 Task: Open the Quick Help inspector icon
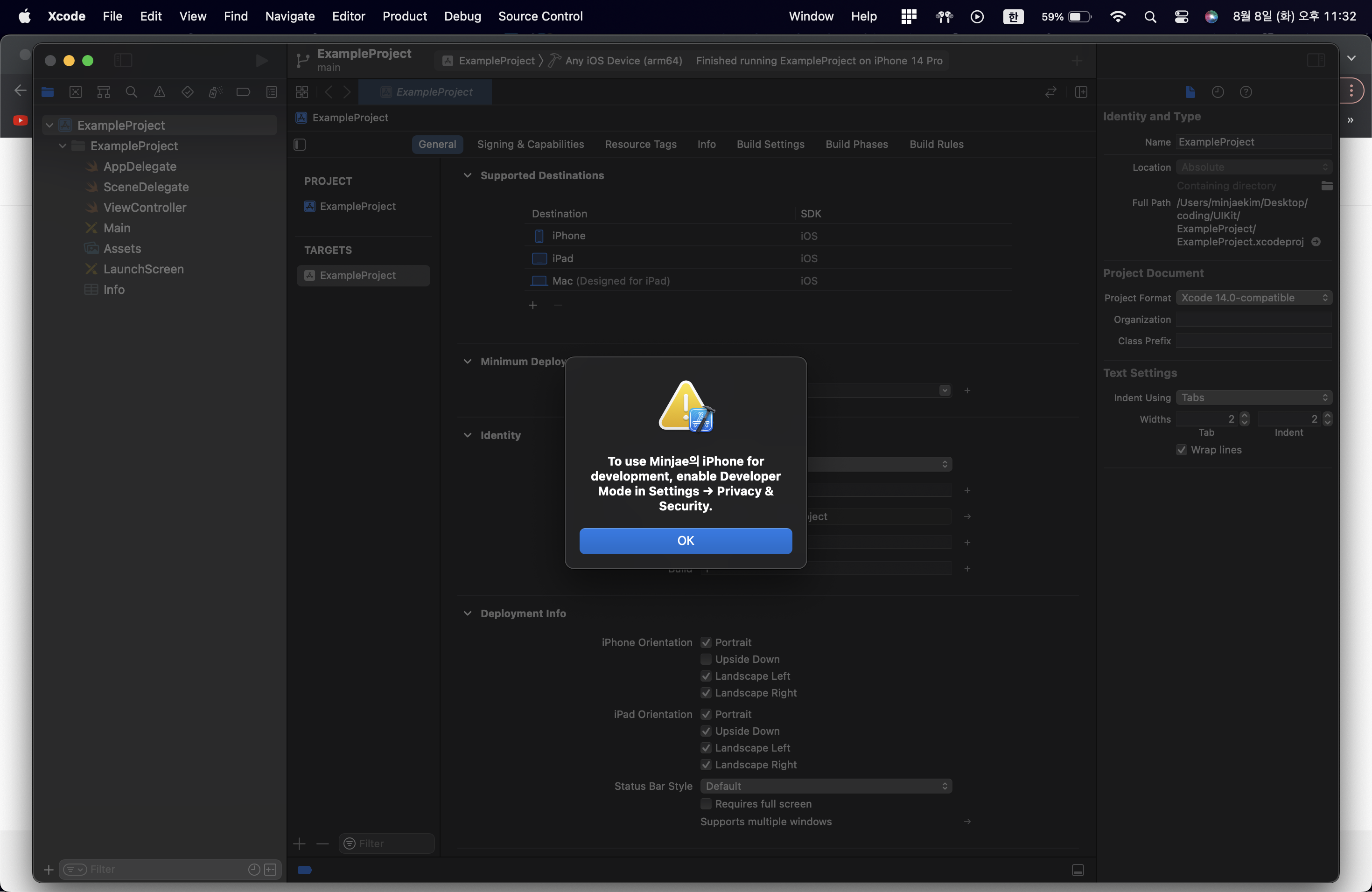click(x=1246, y=92)
